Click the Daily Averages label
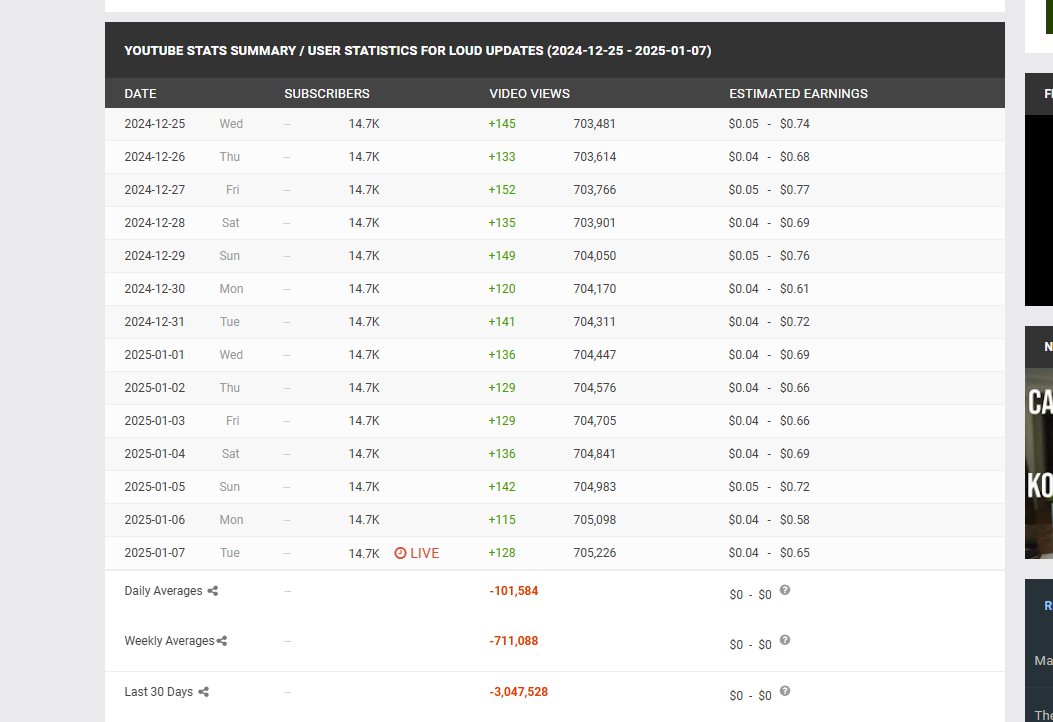This screenshot has width=1053, height=722. (163, 590)
